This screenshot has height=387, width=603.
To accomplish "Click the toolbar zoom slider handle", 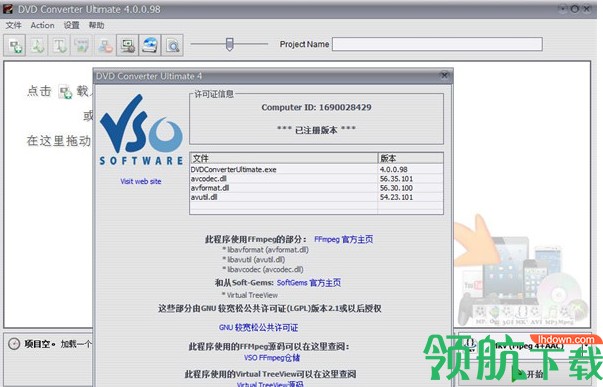I will click(230, 44).
